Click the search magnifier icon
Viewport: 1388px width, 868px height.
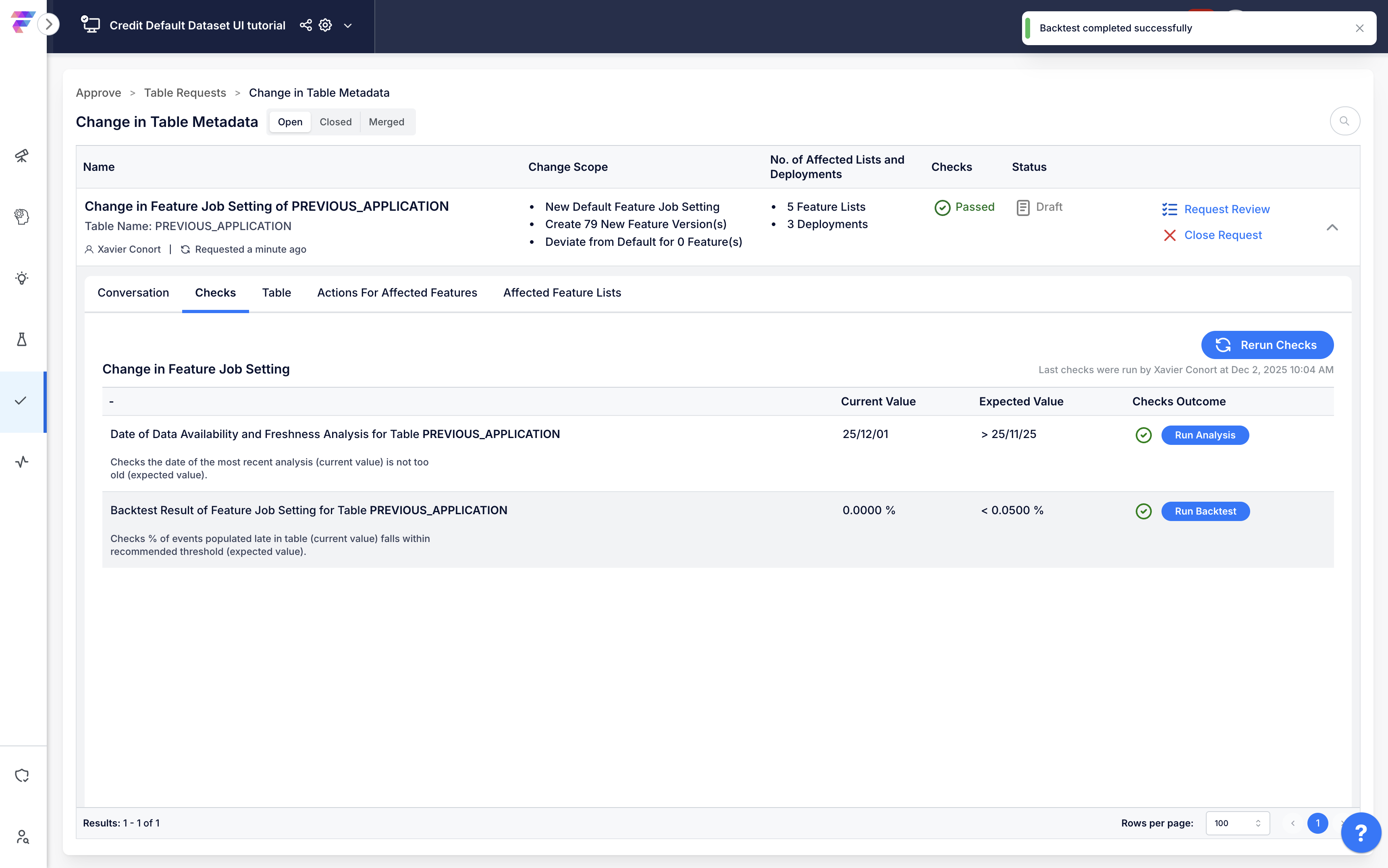tap(1344, 121)
